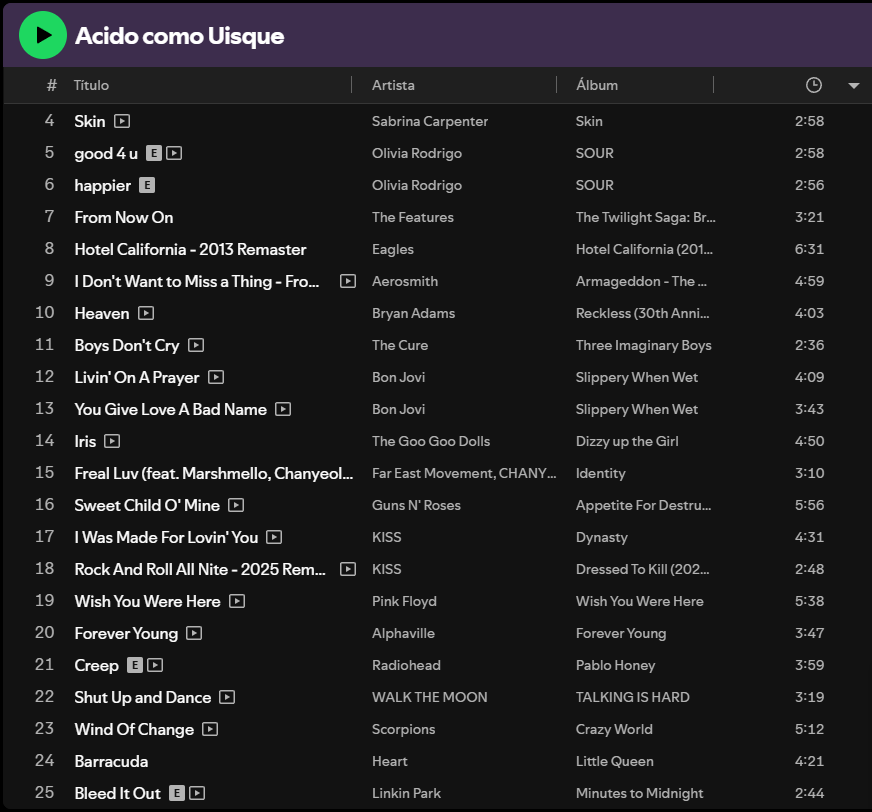This screenshot has height=812, width=872.
Task: Open artist Bryan Adams
Action: tap(413, 314)
